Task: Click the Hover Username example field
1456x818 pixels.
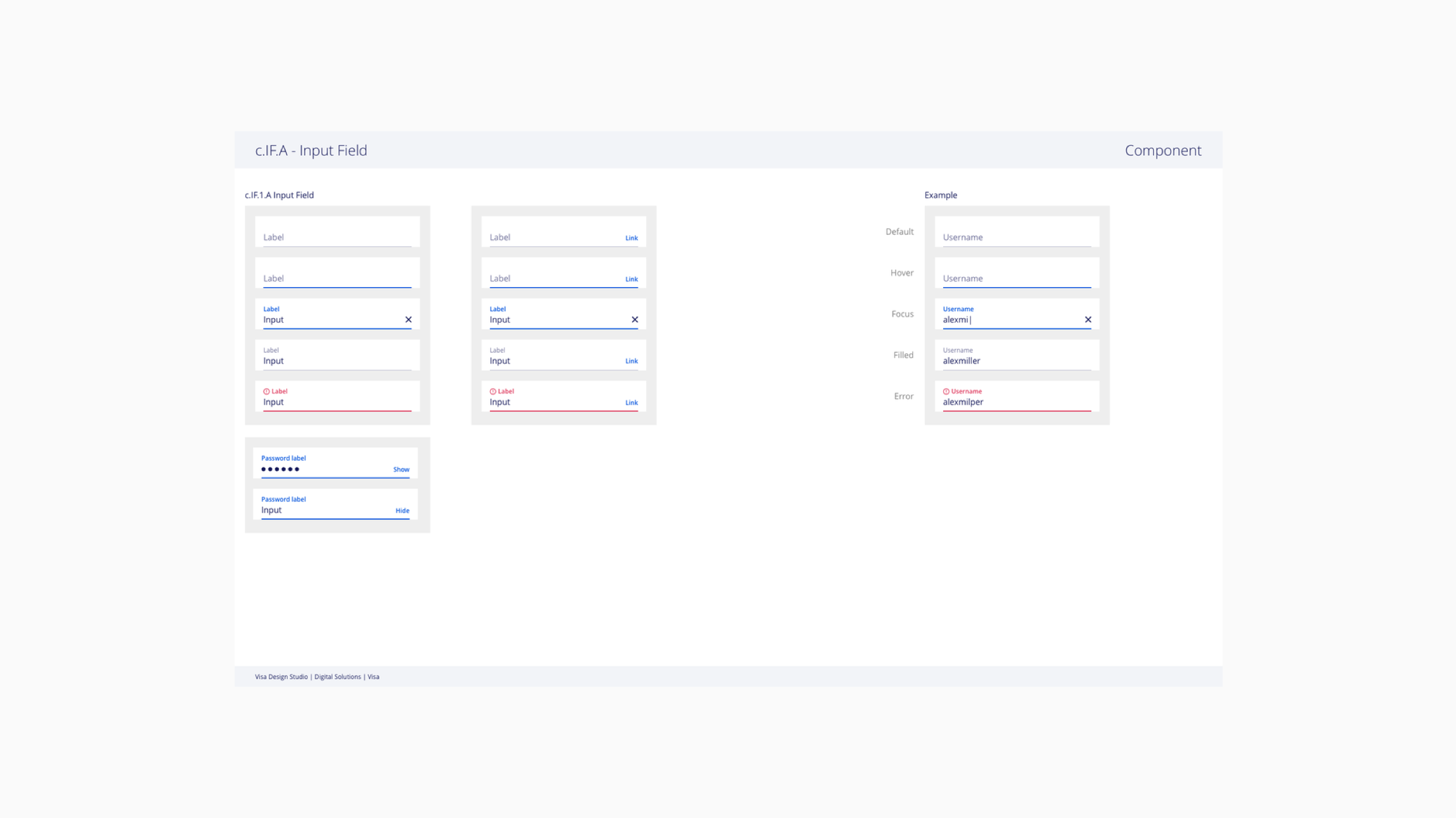Action: 1017,273
